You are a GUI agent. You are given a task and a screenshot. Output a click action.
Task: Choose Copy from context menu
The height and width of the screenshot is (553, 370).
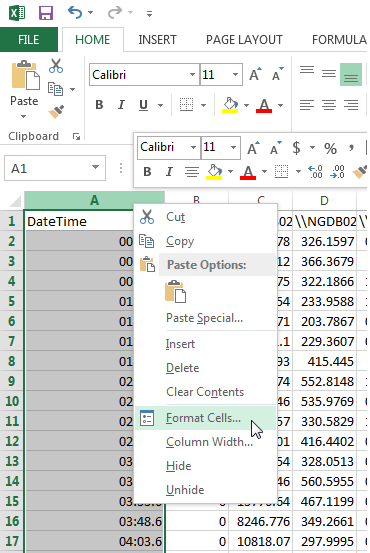205,241
